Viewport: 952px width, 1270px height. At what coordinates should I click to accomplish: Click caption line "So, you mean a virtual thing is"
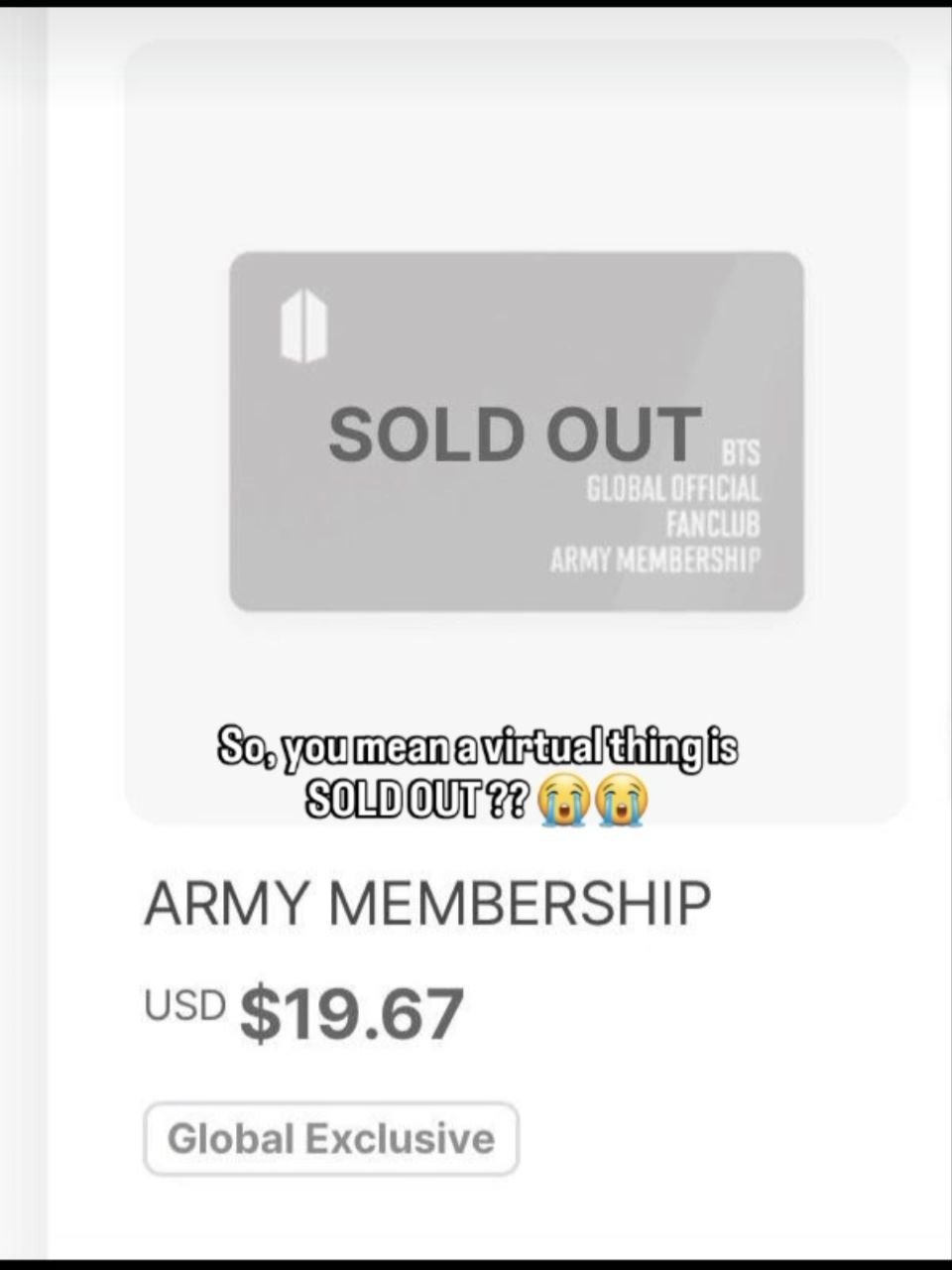[x=477, y=748]
